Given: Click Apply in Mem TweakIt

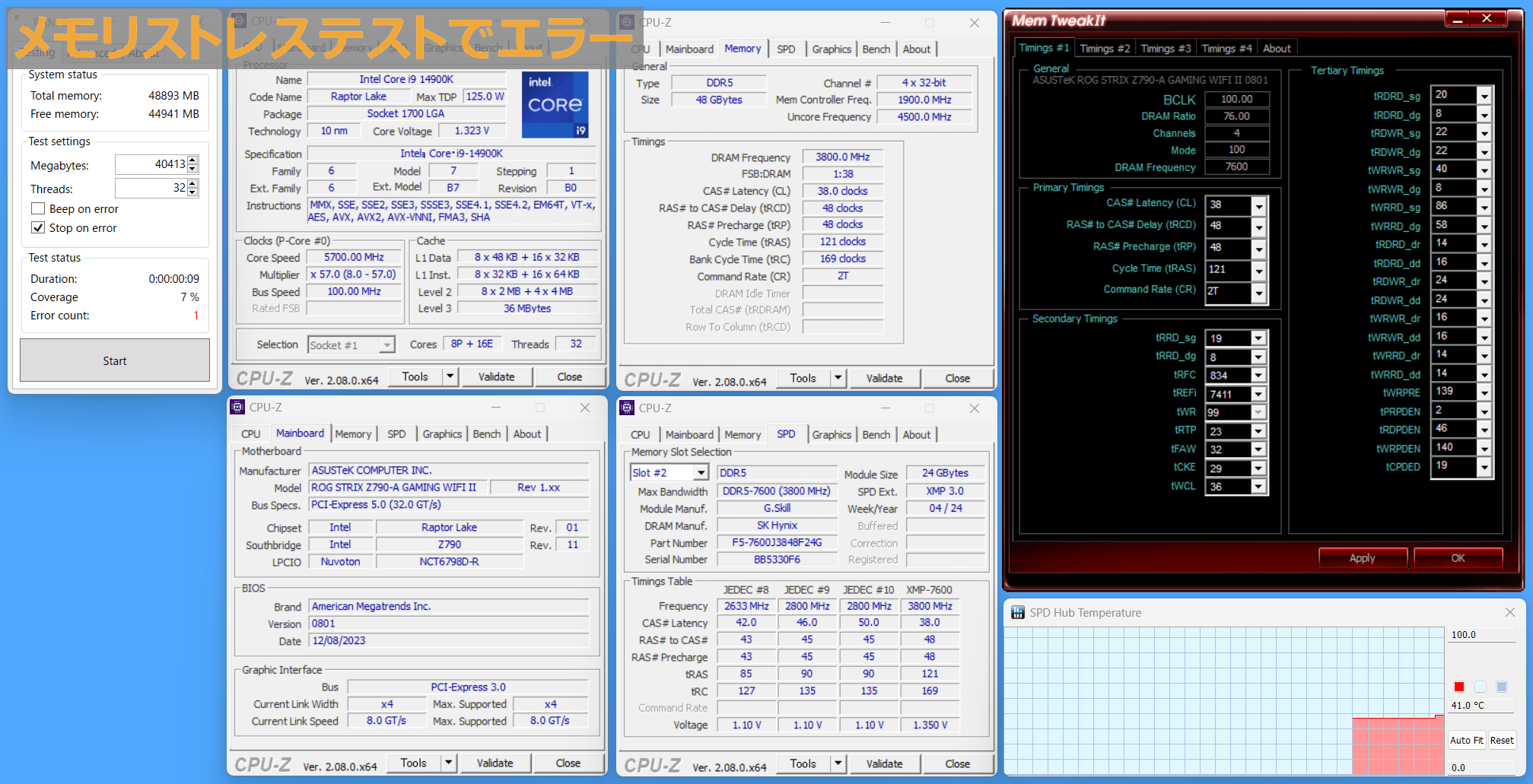Looking at the screenshot, I should tap(1362, 558).
